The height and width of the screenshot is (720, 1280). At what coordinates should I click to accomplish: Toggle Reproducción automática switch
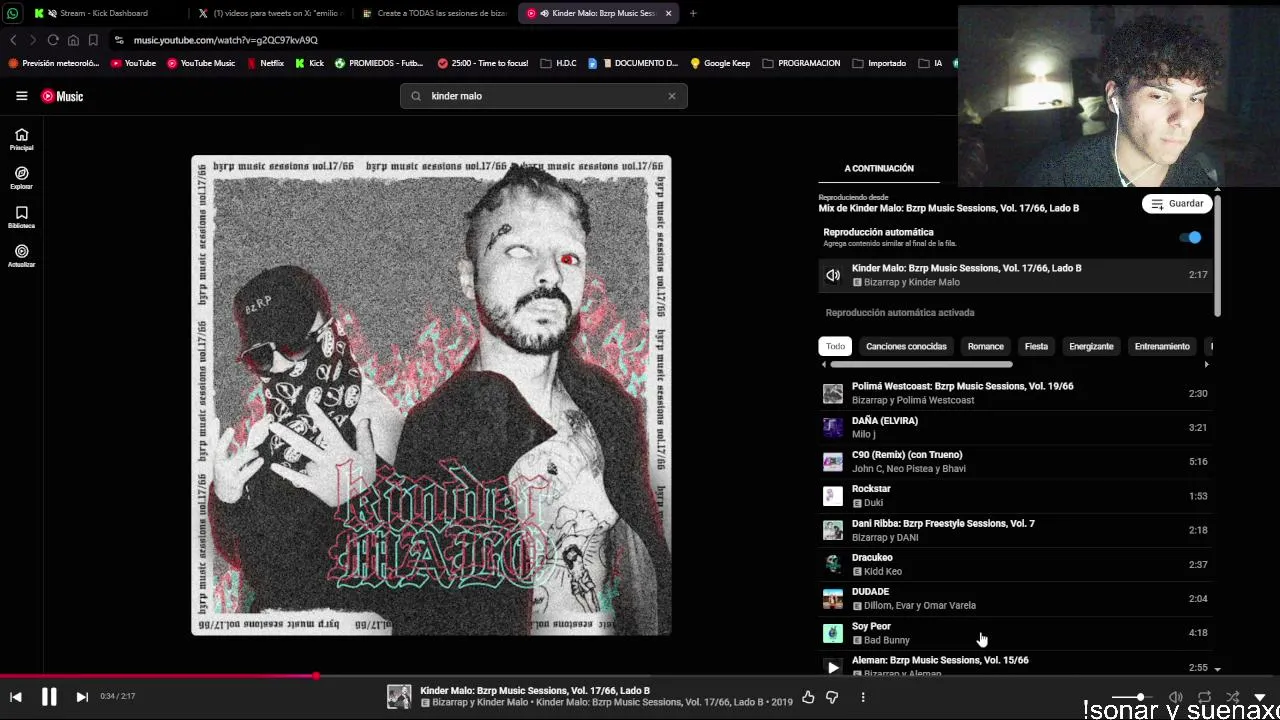(1190, 237)
